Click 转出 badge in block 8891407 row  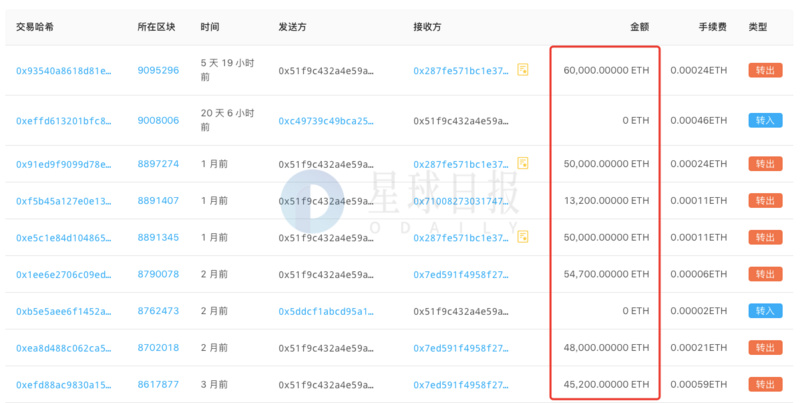(x=765, y=200)
